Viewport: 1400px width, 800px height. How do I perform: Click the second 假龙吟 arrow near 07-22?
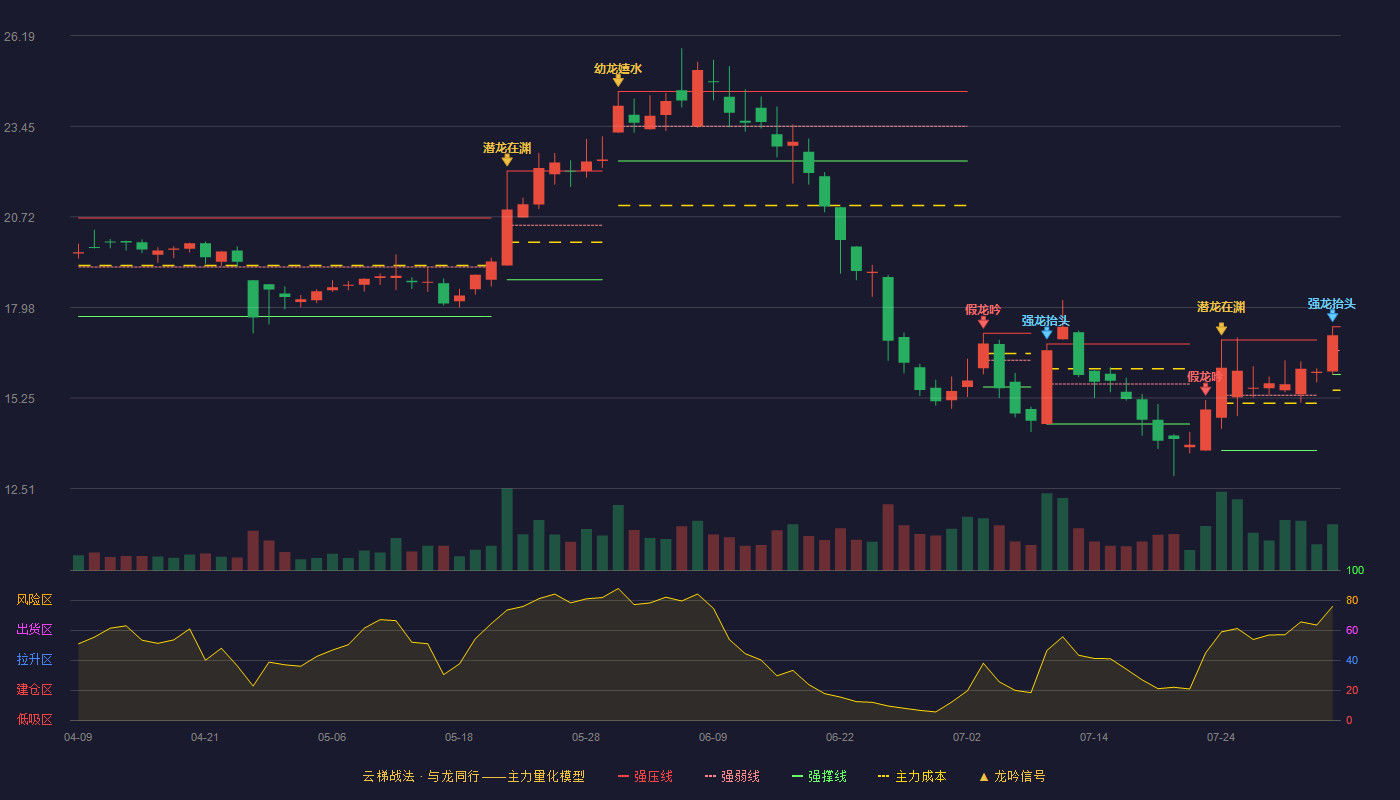tap(1205, 389)
